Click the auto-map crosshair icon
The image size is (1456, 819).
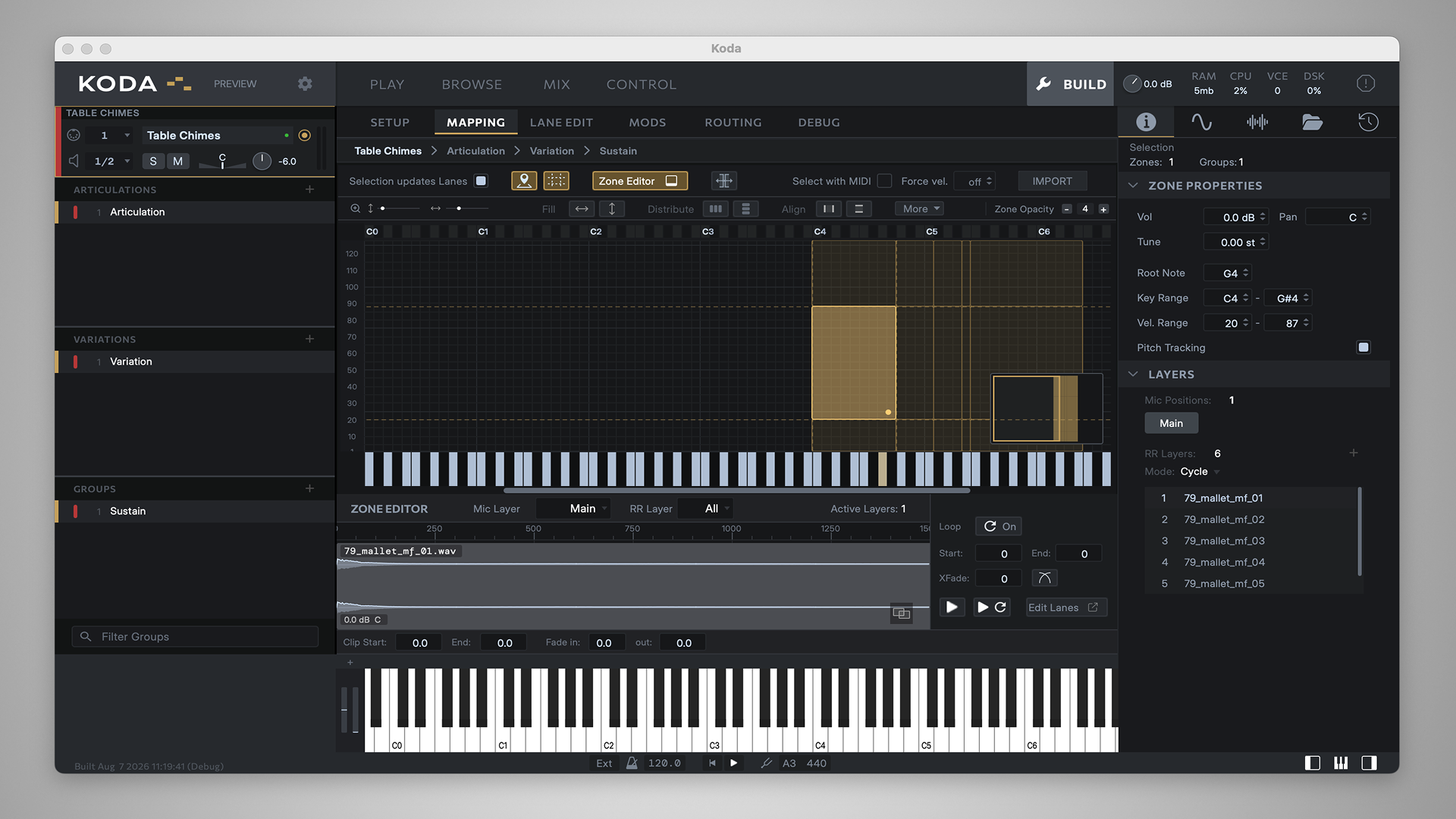click(x=724, y=180)
